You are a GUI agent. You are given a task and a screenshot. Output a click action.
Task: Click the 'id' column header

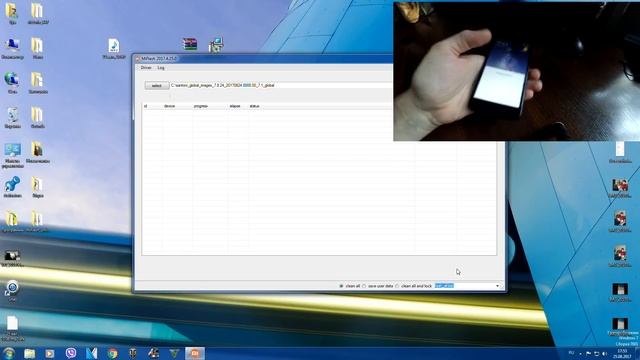[146, 106]
